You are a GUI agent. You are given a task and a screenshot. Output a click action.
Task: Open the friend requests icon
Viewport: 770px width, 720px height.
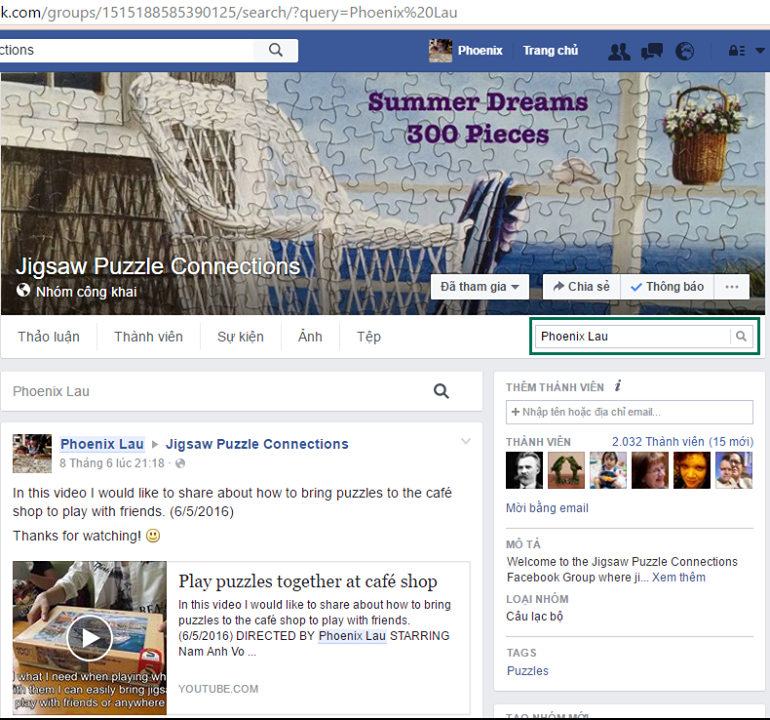619,51
